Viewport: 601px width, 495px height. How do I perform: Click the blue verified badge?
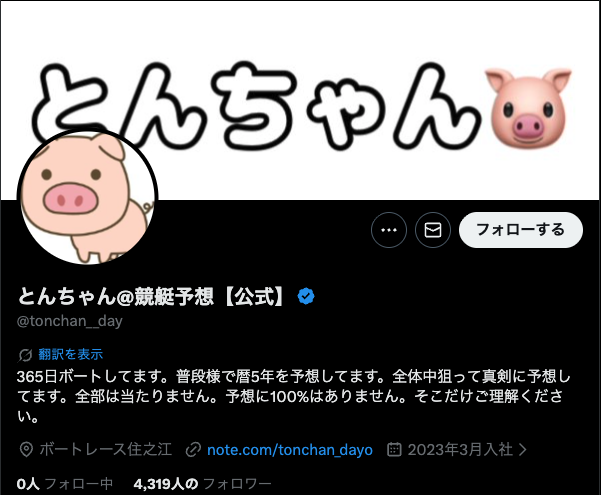306,296
